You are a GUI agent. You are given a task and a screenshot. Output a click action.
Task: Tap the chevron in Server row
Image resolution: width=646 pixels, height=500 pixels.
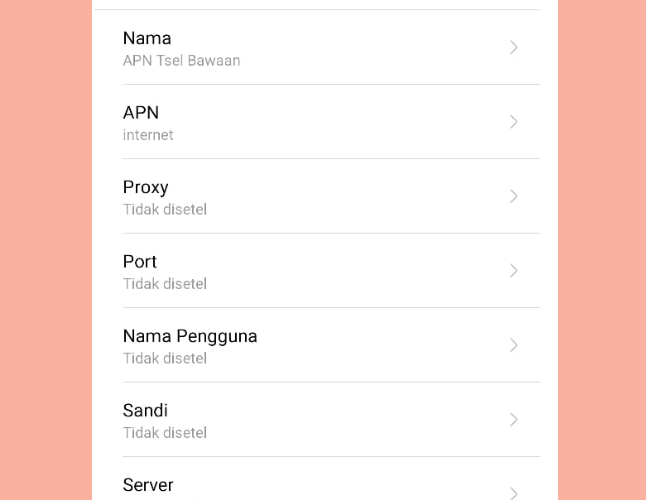[x=513, y=493]
